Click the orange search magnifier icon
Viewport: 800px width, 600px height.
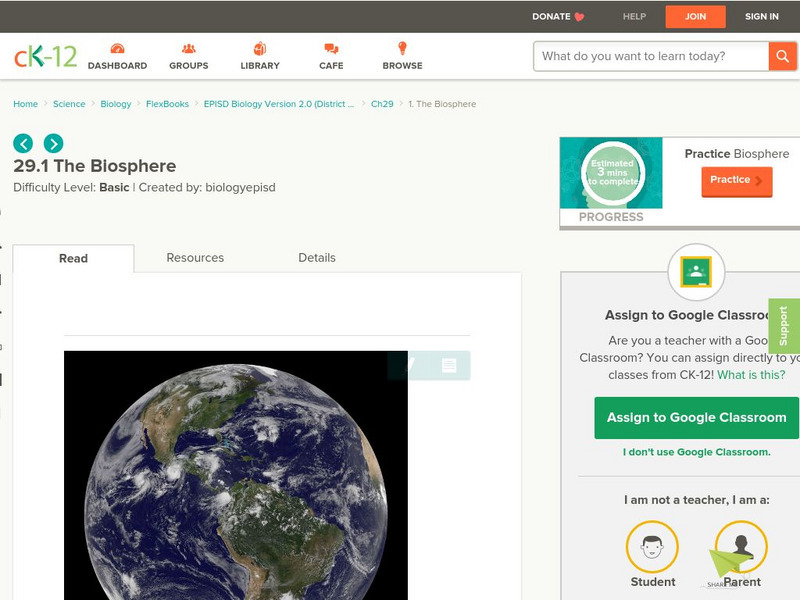pyautogui.click(x=781, y=56)
